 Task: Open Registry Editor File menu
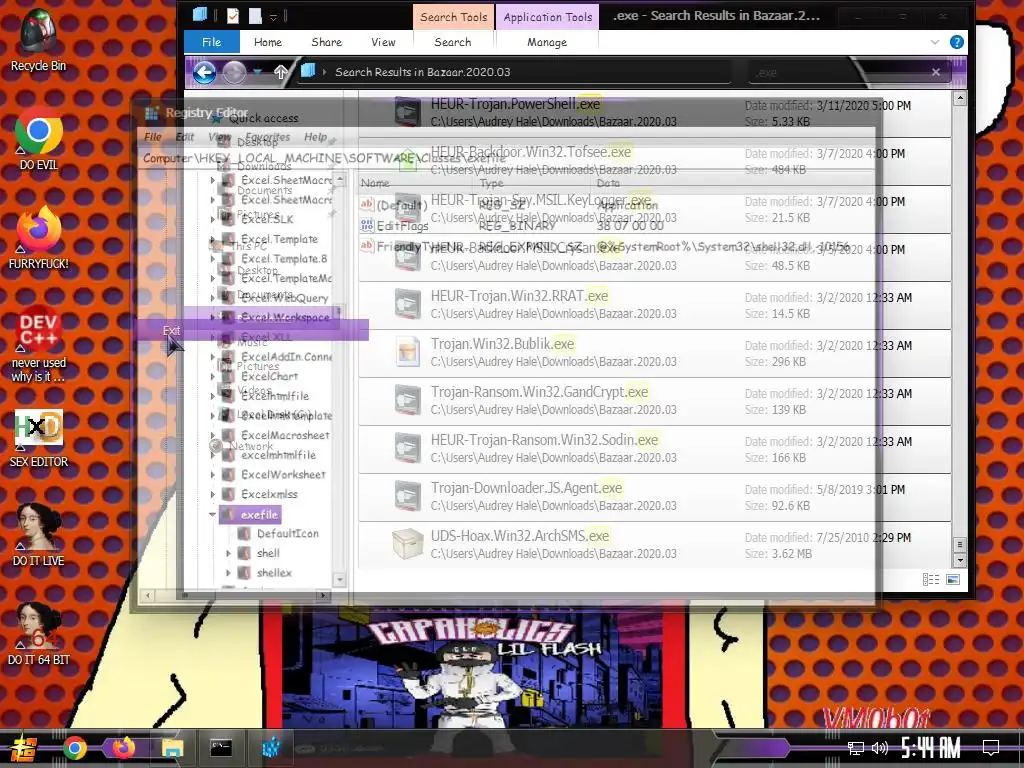click(x=153, y=137)
